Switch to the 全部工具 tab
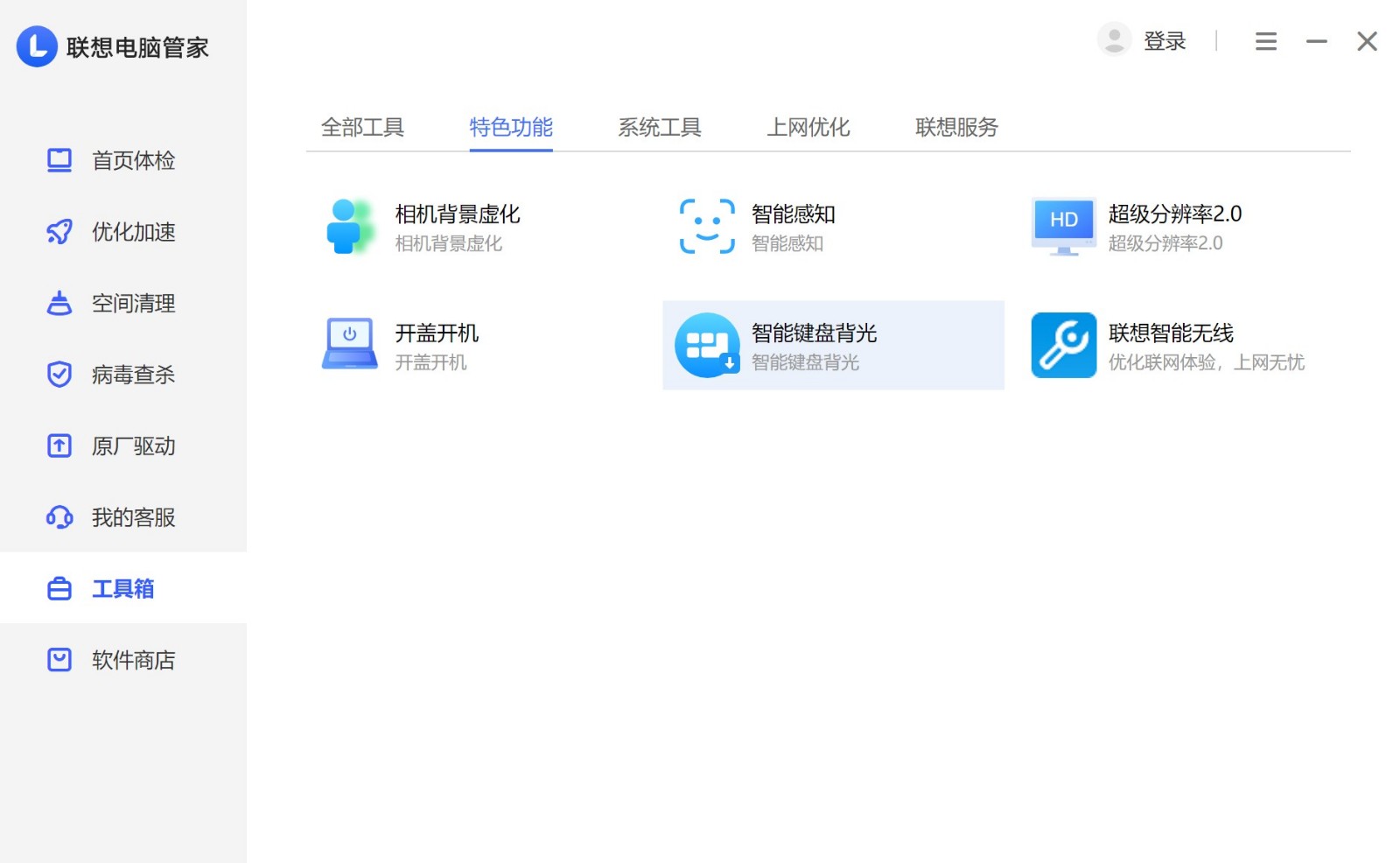Screen dimensions: 1400x863 pyautogui.click(x=362, y=128)
